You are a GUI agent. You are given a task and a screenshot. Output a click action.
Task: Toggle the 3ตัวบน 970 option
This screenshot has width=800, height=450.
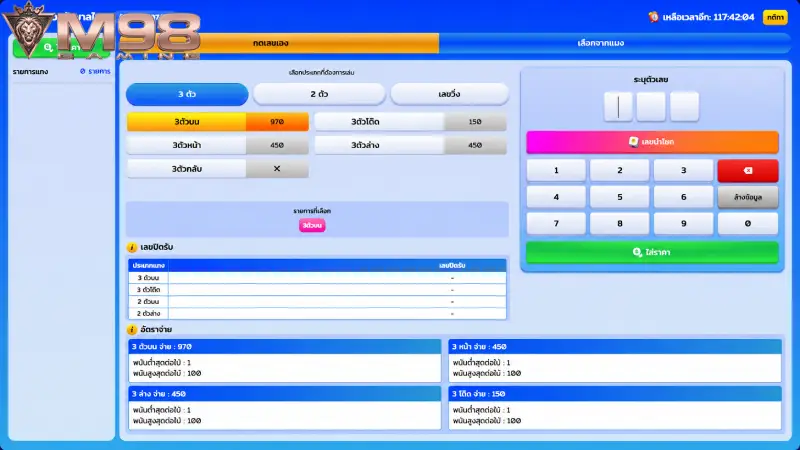tap(218, 122)
